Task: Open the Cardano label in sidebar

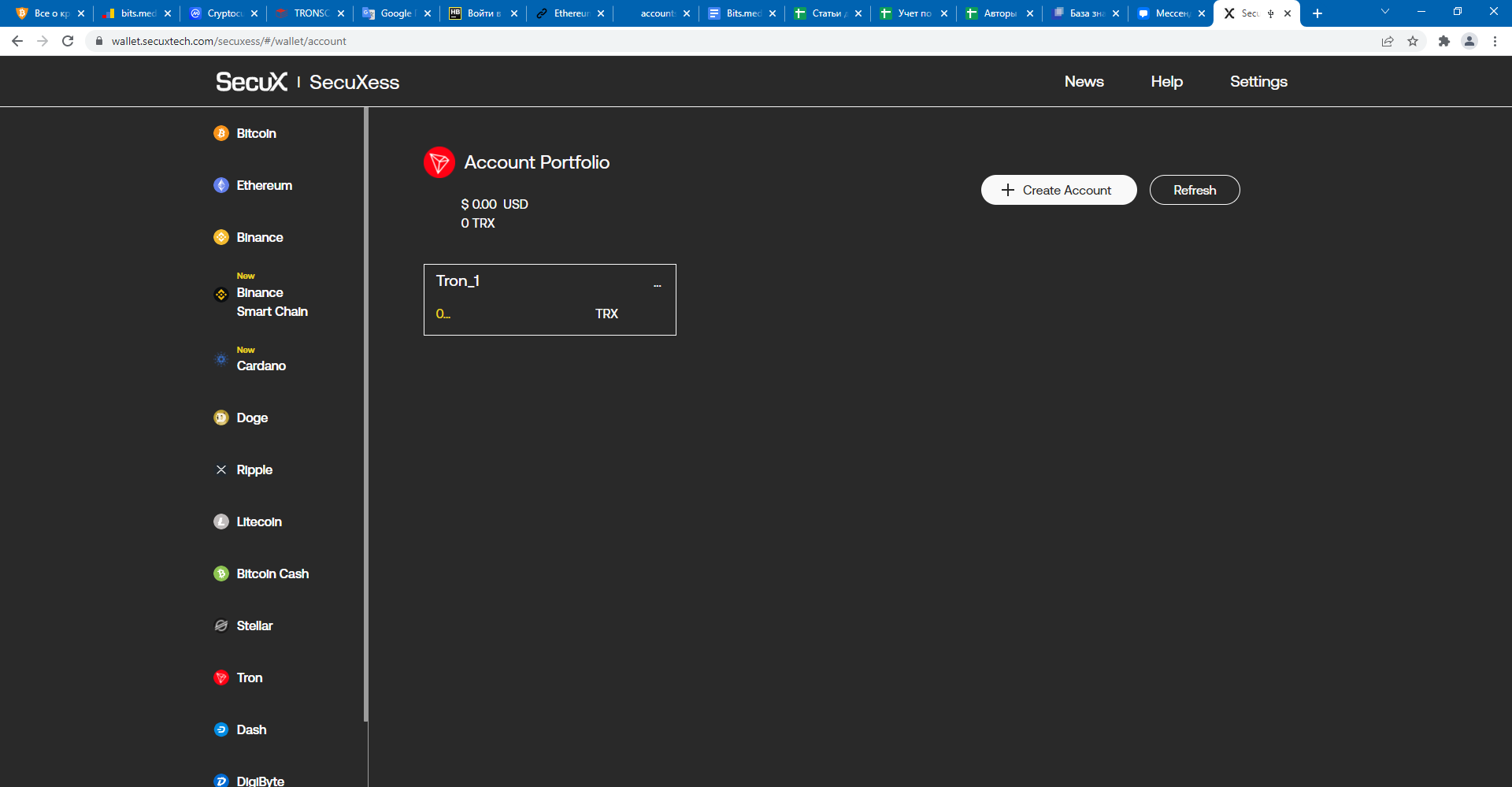Action: pyautogui.click(x=261, y=366)
